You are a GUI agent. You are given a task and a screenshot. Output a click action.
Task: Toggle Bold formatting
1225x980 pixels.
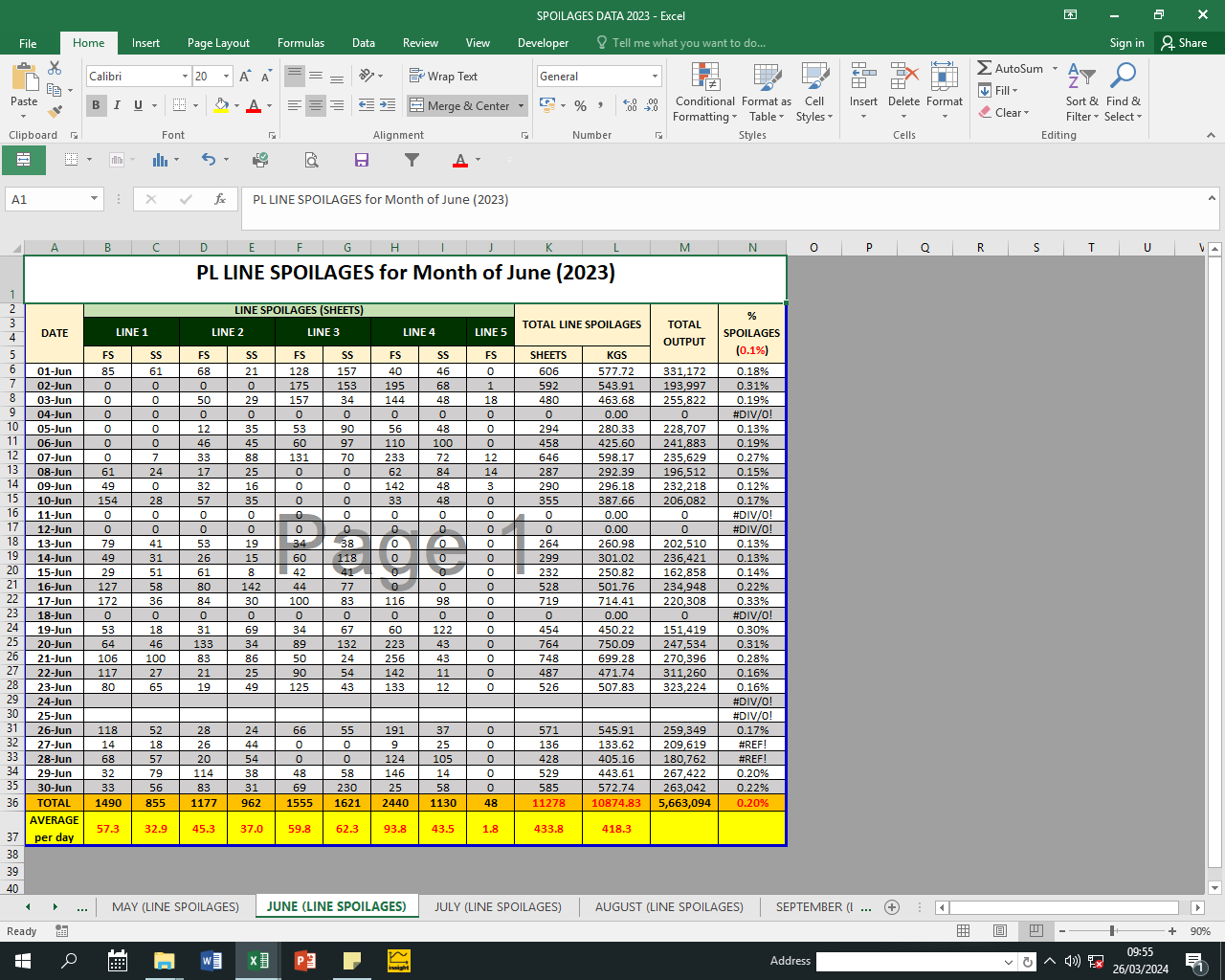(96, 105)
